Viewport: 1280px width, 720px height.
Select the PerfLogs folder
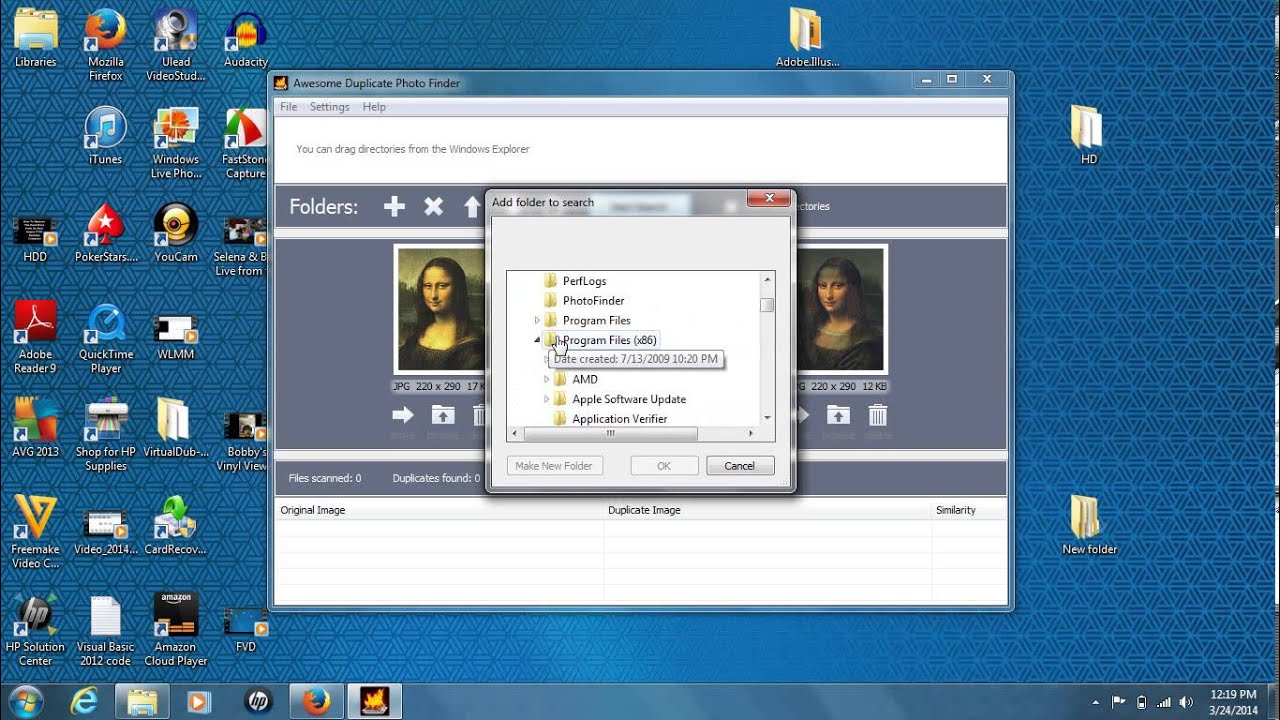(584, 281)
